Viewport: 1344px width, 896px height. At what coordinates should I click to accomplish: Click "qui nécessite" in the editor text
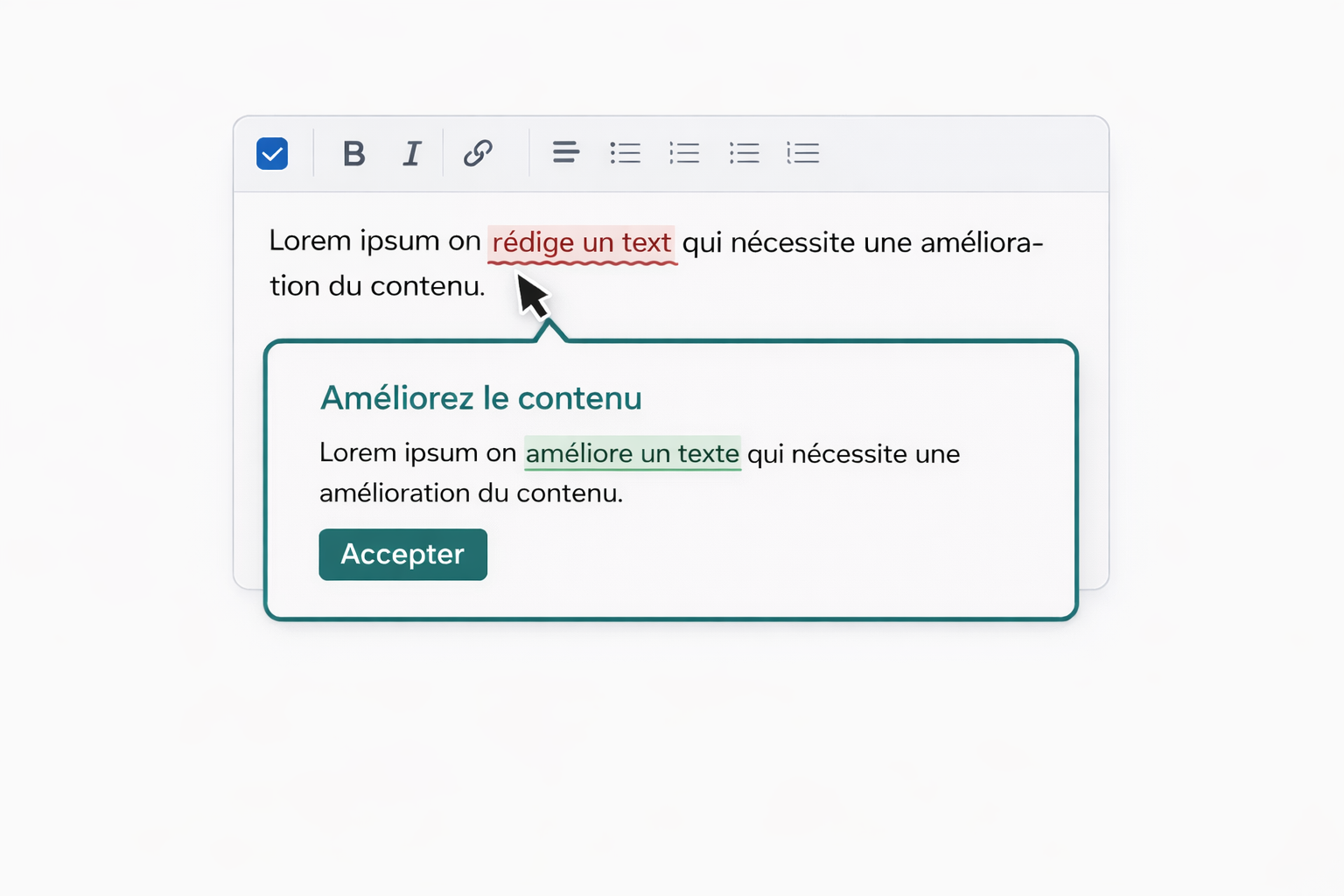[768, 242]
